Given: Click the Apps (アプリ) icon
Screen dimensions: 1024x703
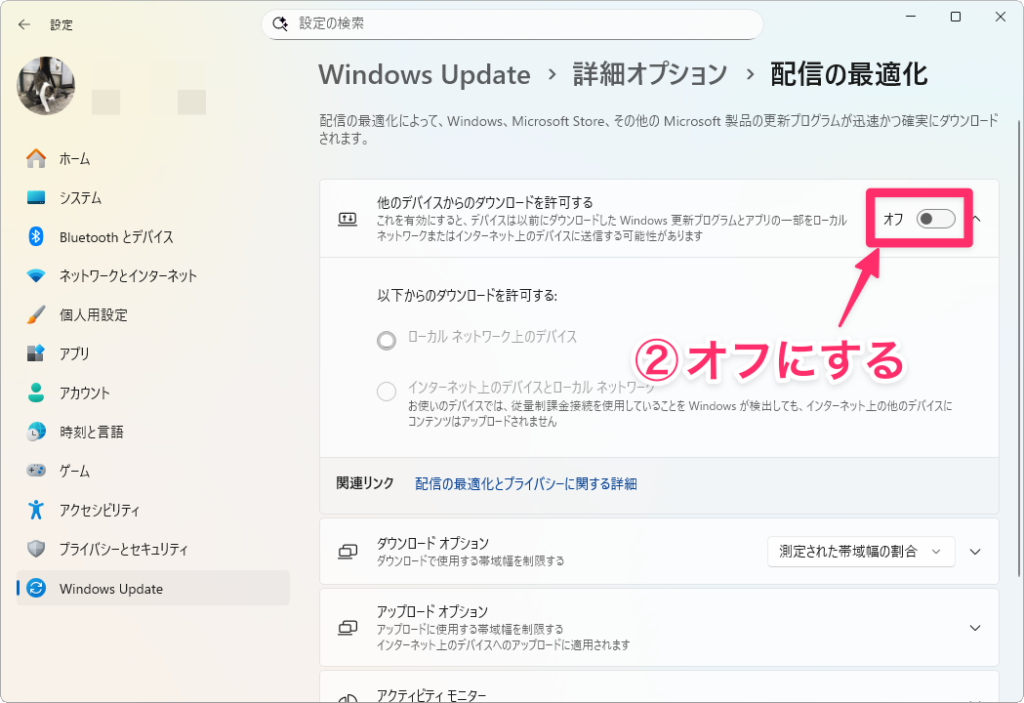Looking at the screenshot, I should click(x=36, y=354).
